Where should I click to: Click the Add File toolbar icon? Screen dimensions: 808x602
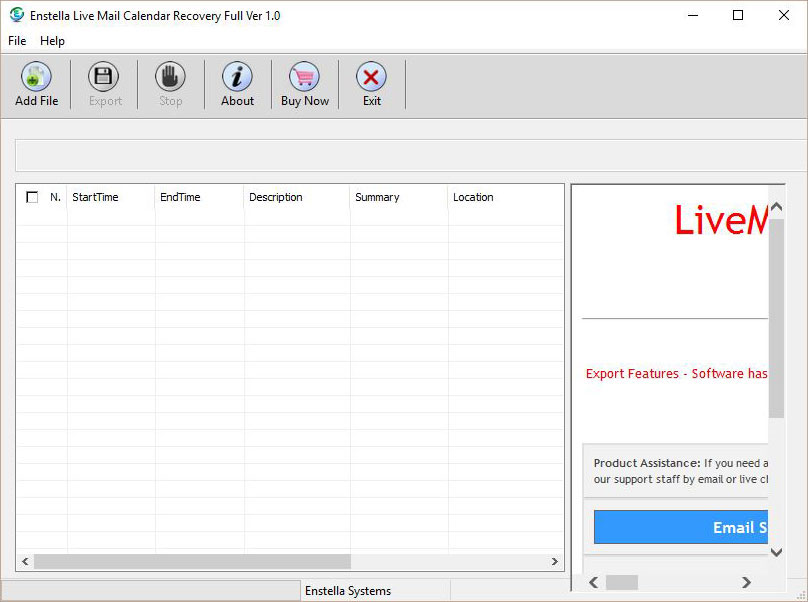pyautogui.click(x=36, y=77)
